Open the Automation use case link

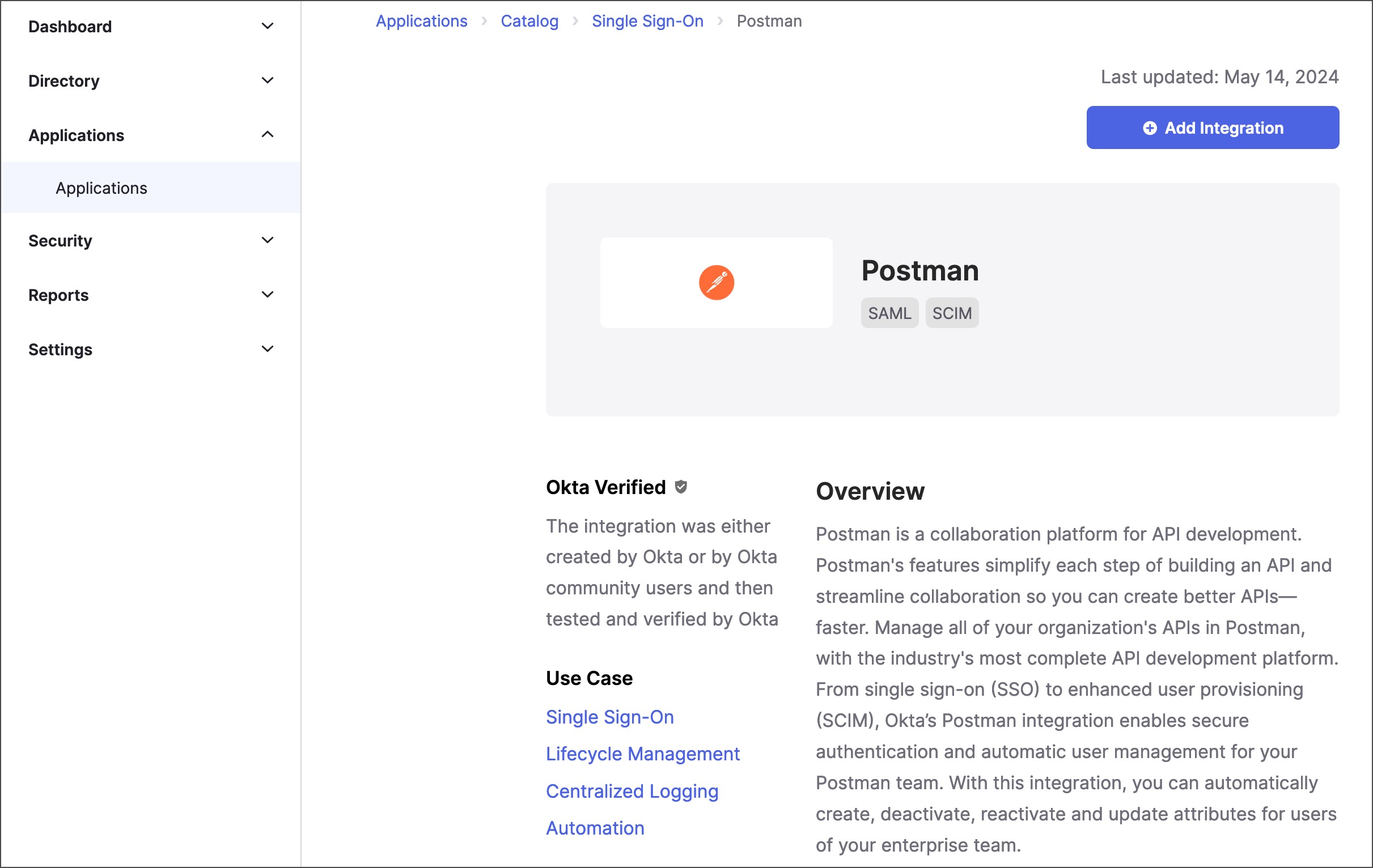point(595,828)
